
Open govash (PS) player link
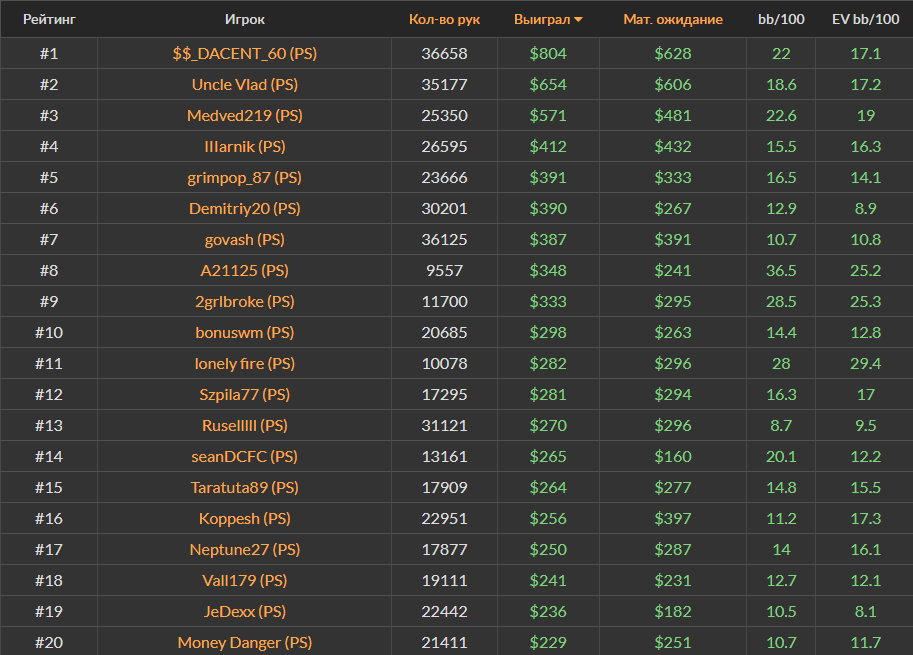[245, 240]
